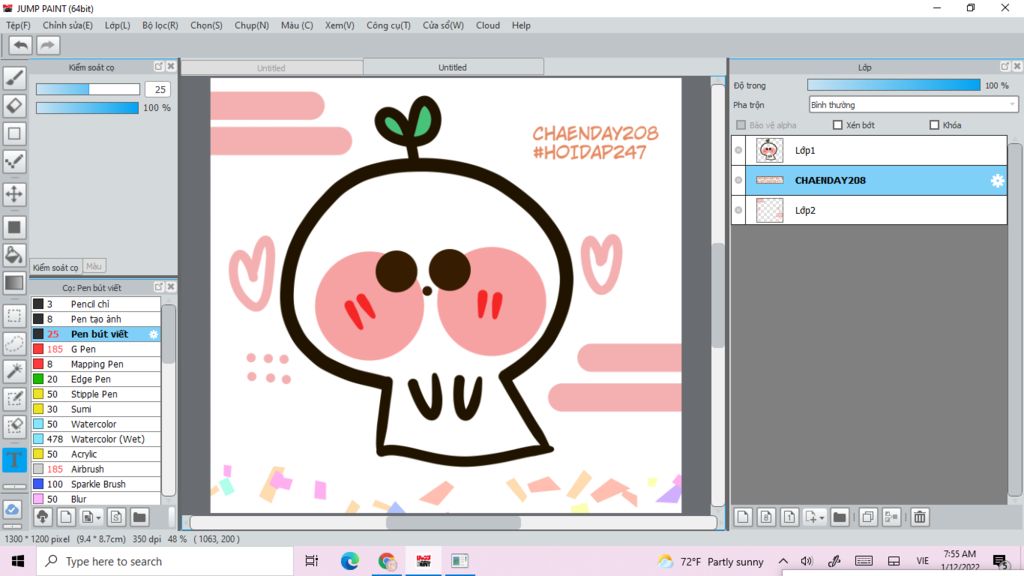Create a new layer
The image size is (1024, 576).
pos(743,517)
